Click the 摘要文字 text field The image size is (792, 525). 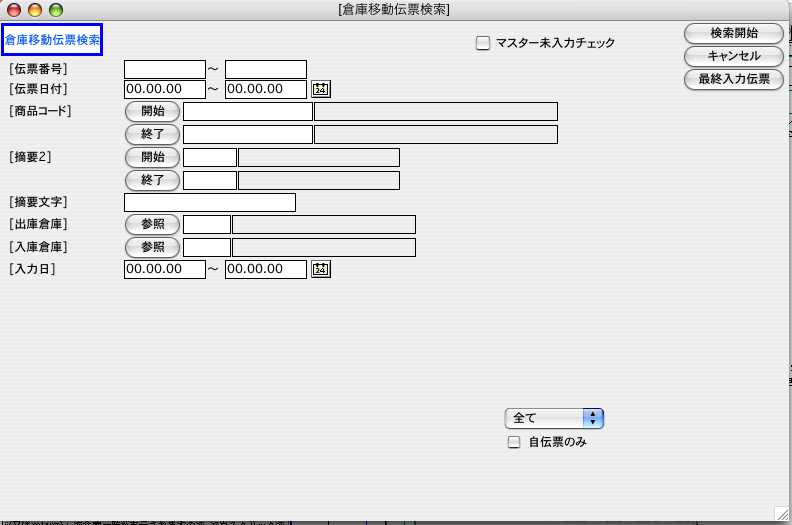coord(209,203)
